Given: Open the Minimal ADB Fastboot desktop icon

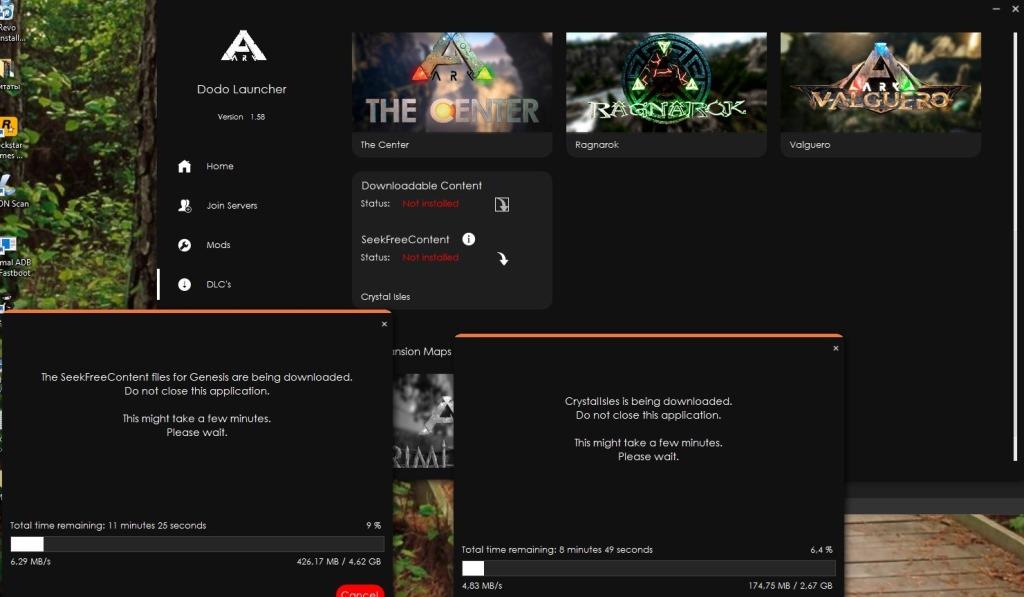Looking at the screenshot, I should tap(12, 256).
